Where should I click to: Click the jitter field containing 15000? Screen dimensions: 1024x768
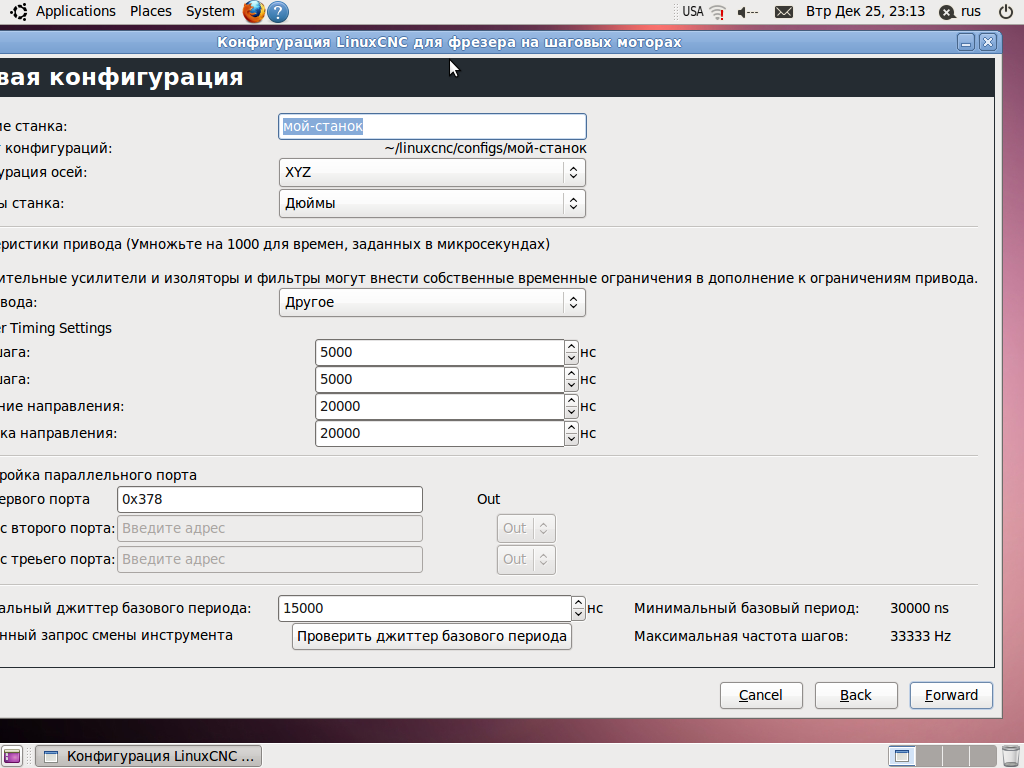click(424, 608)
